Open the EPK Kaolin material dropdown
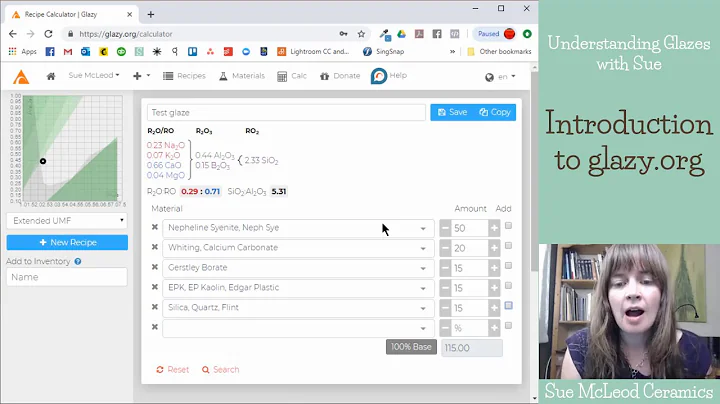 298,288
